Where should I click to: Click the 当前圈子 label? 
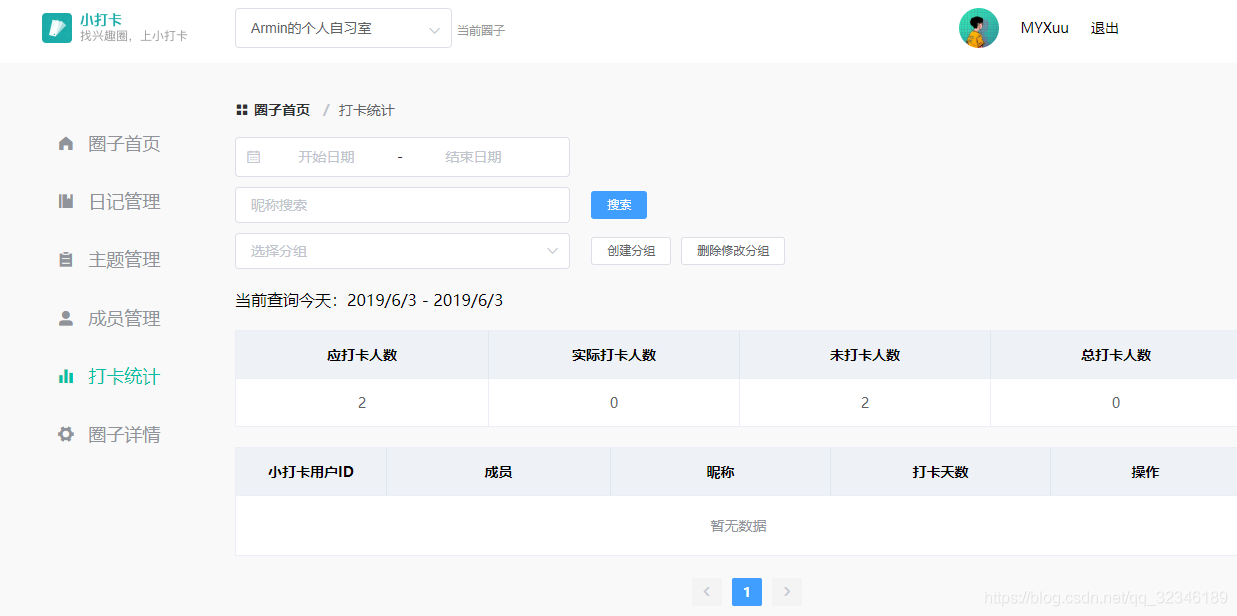point(481,31)
